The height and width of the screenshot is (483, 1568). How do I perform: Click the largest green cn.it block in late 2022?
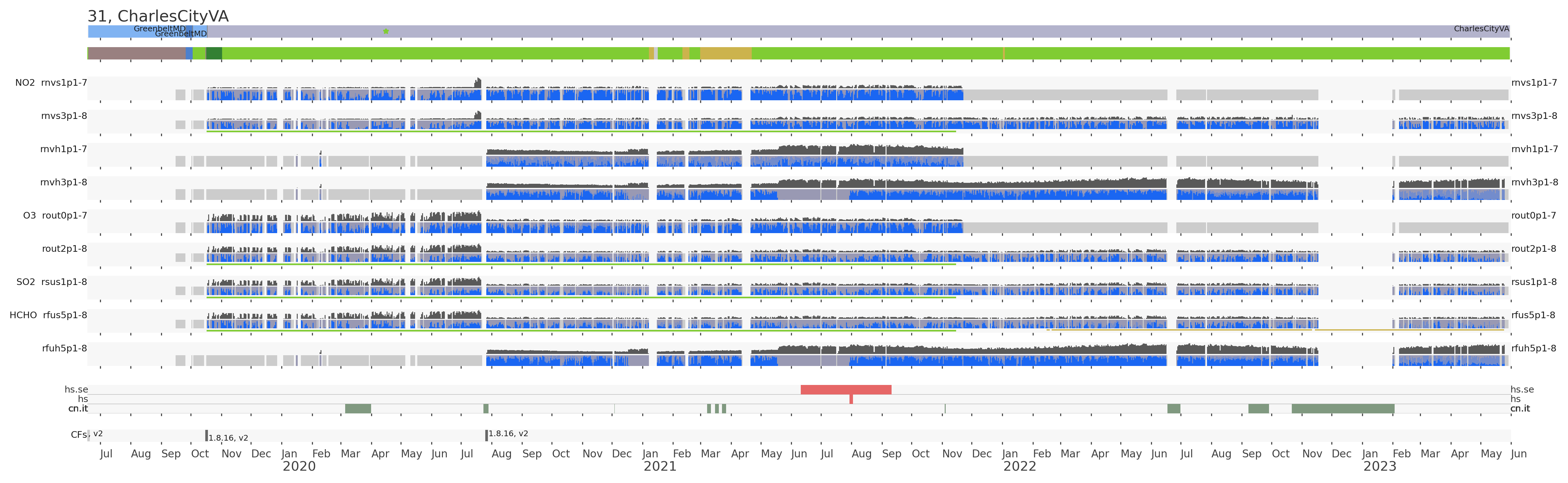tap(1343, 409)
